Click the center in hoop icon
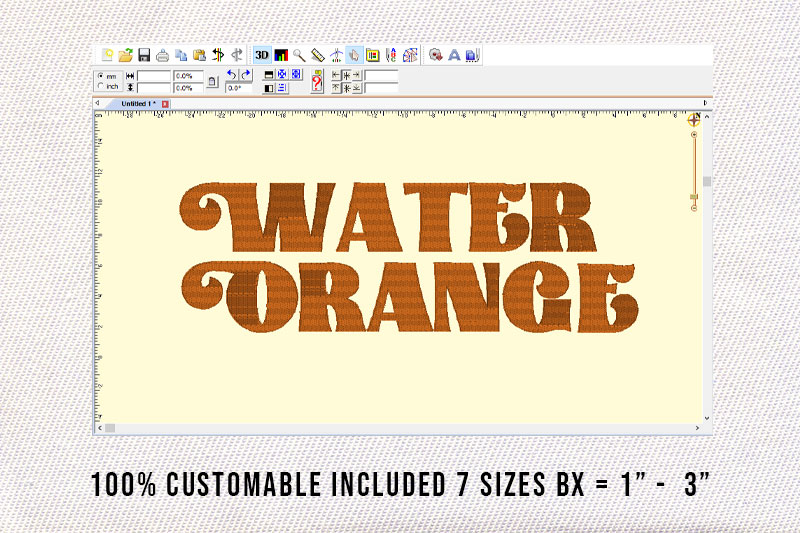Viewport: 800px width, 533px height. coord(282,74)
